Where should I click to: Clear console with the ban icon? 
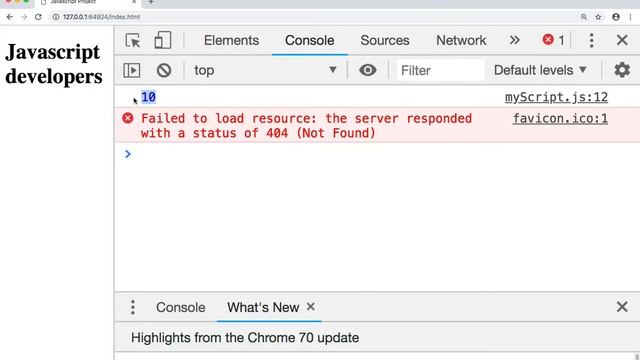pyautogui.click(x=164, y=70)
